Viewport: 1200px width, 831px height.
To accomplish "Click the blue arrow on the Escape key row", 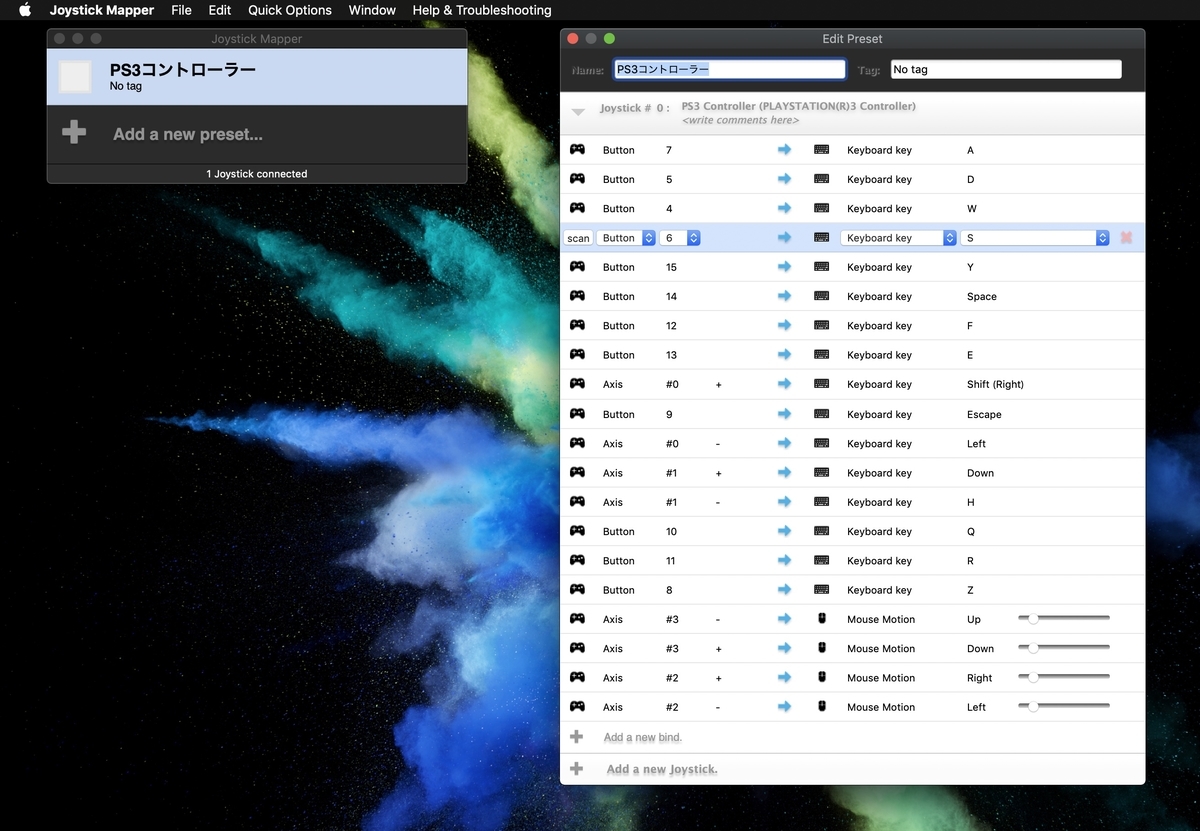I will [784, 414].
